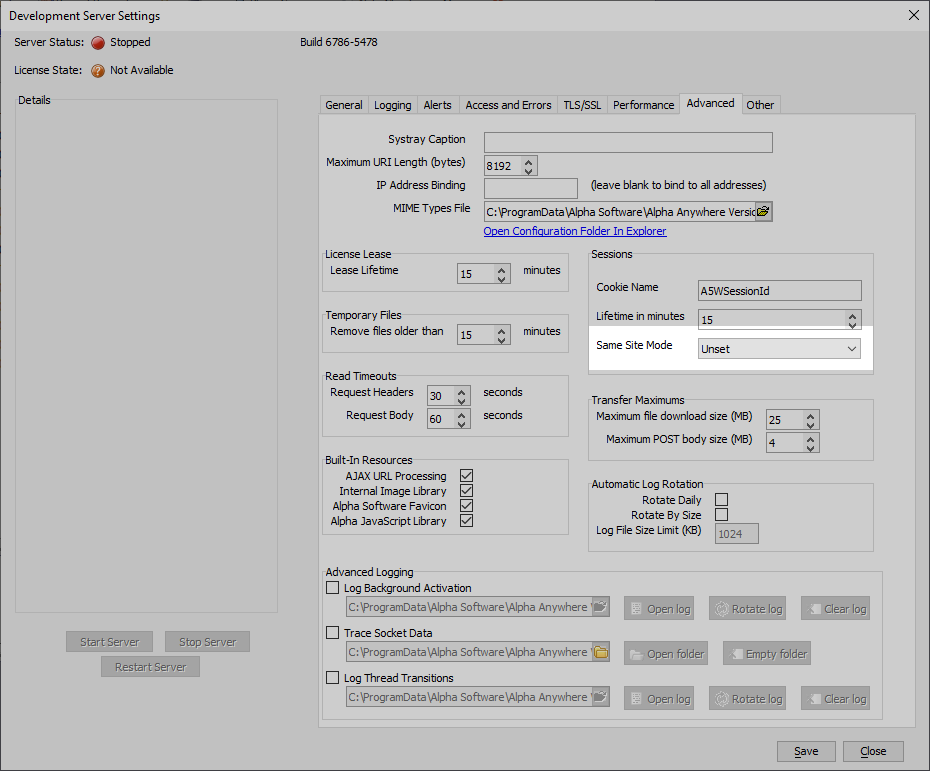Screen dimensions: 930x771
Task: Click the Open folder button
Action: (666, 654)
